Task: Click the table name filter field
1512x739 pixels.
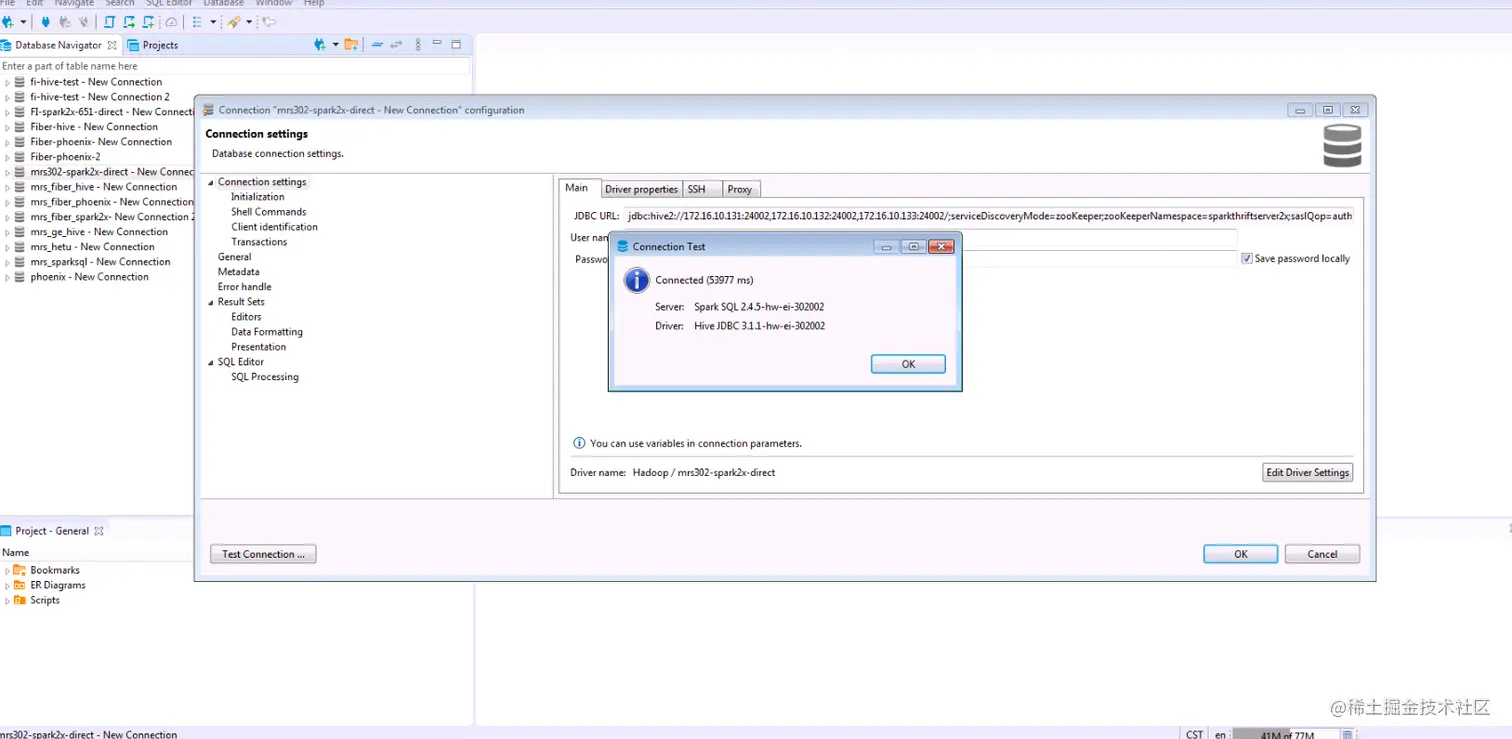Action: click(235, 66)
